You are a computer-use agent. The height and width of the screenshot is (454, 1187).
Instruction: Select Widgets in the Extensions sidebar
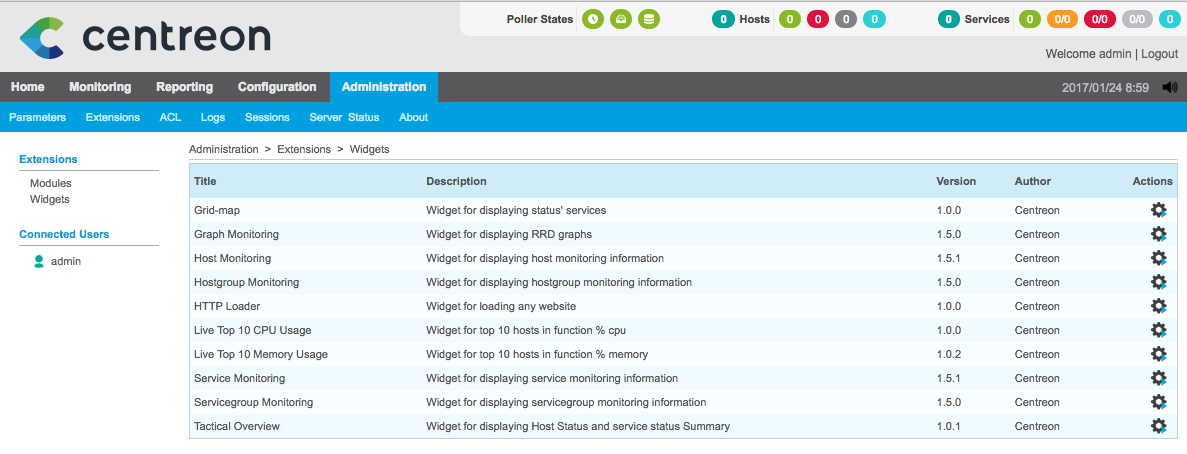click(50, 199)
